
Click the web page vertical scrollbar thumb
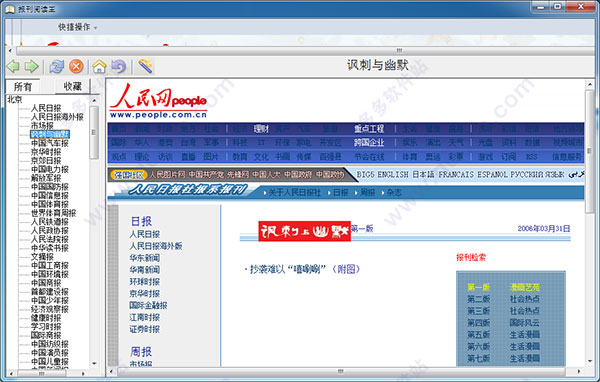(x=590, y=151)
